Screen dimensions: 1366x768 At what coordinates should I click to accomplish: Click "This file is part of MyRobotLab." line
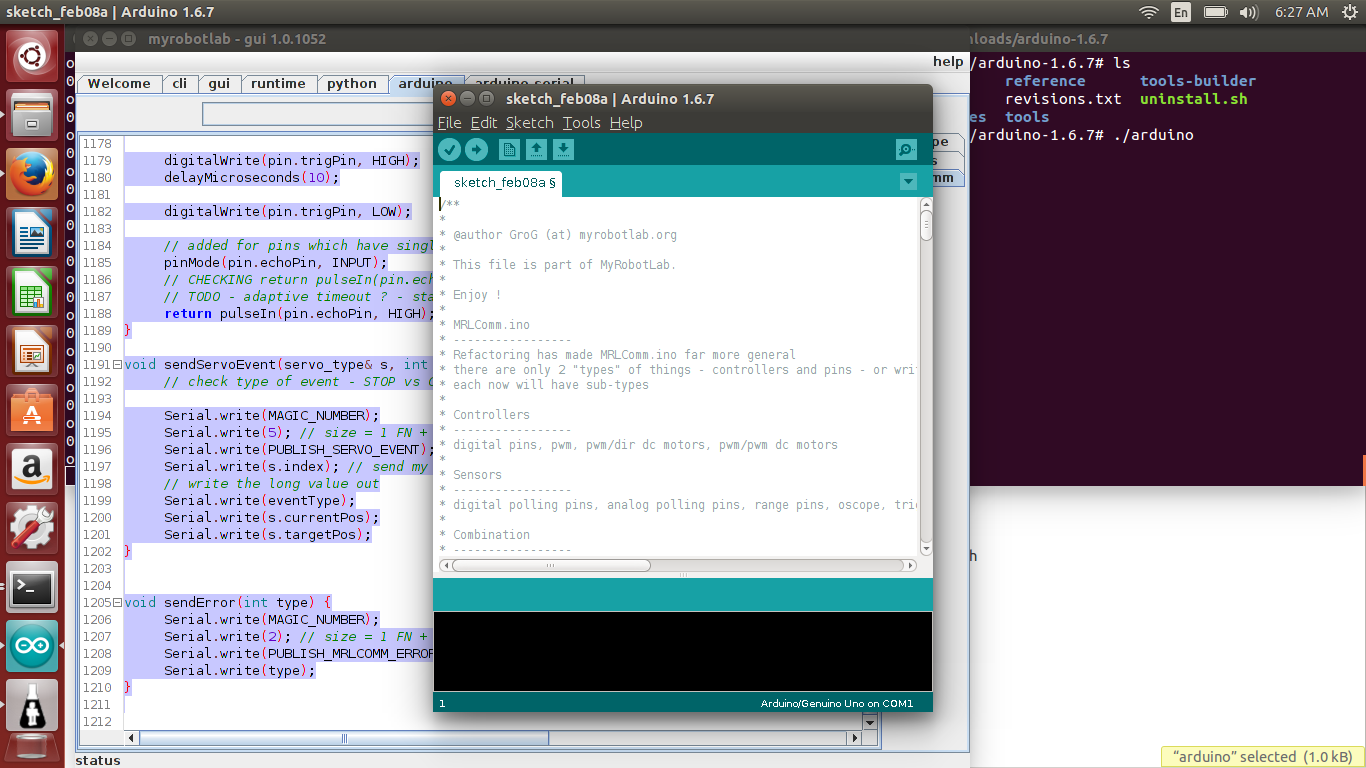click(565, 265)
